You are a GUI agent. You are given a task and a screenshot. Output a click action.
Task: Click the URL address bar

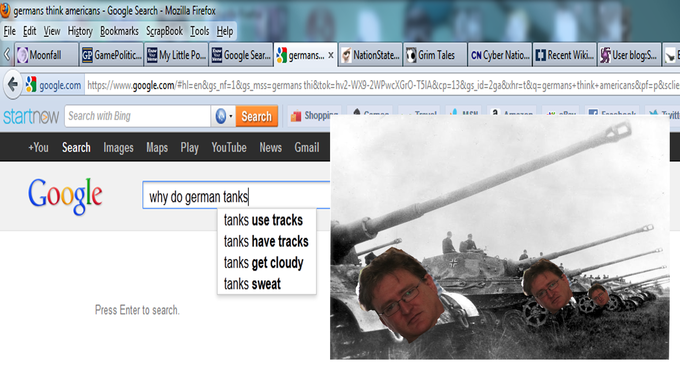coord(382,85)
